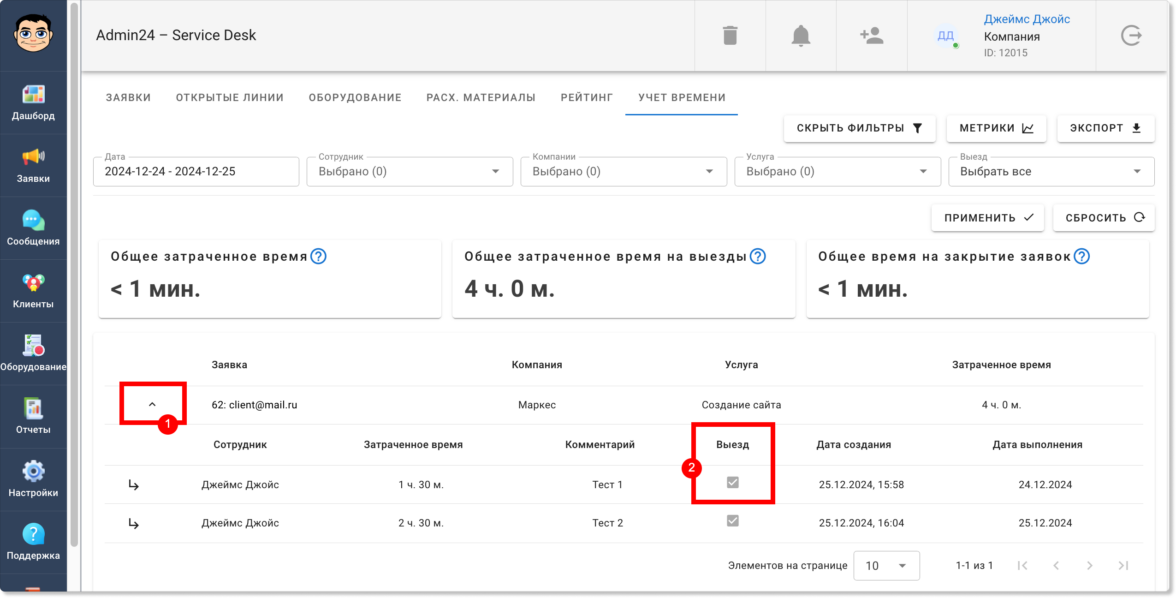This screenshot has height=598, width=1176.
Task: Switch to the Оборудование tab
Action: 354,98
